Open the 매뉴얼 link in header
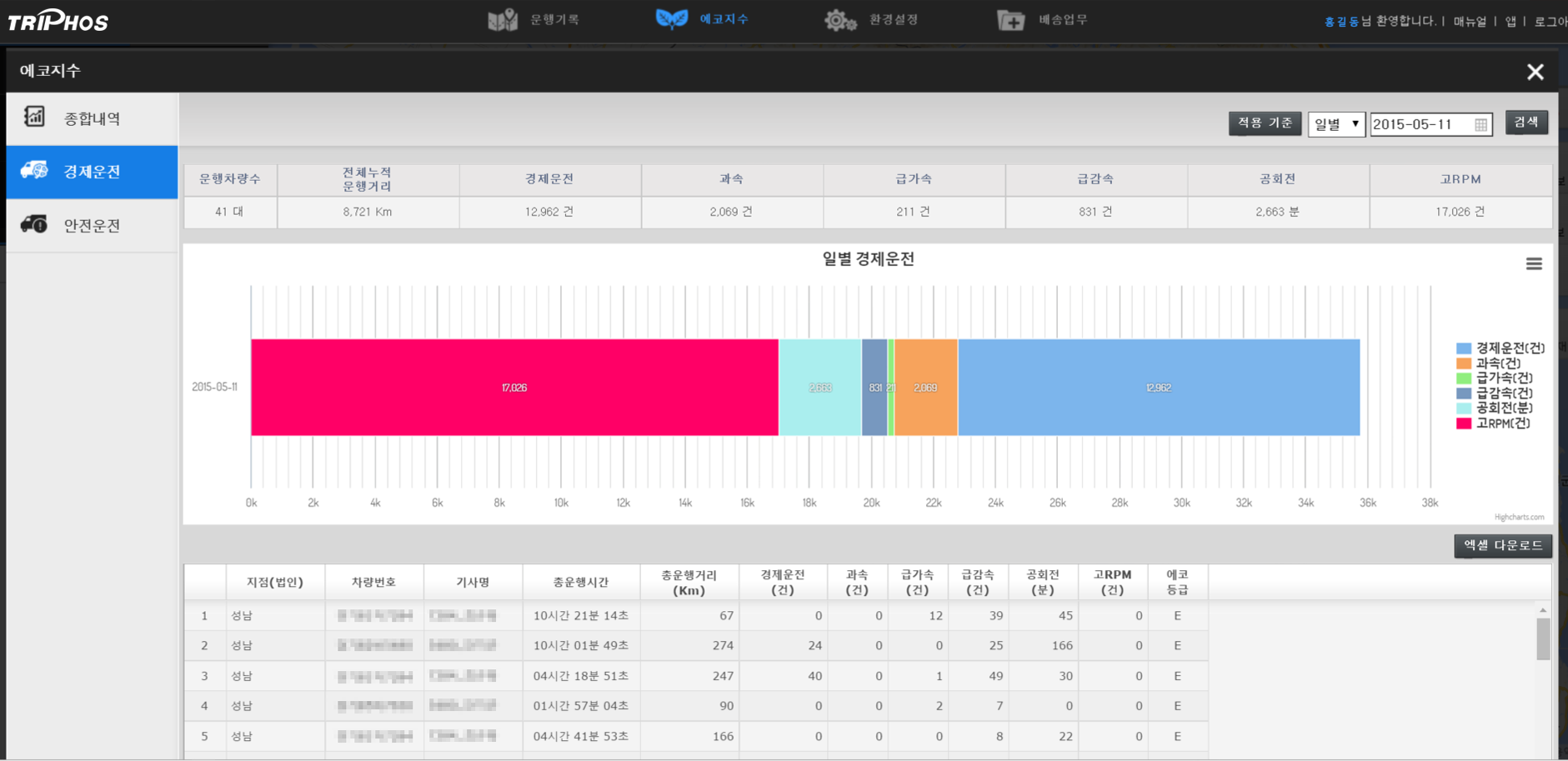The height and width of the screenshot is (761, 1568). point(1470,21)
